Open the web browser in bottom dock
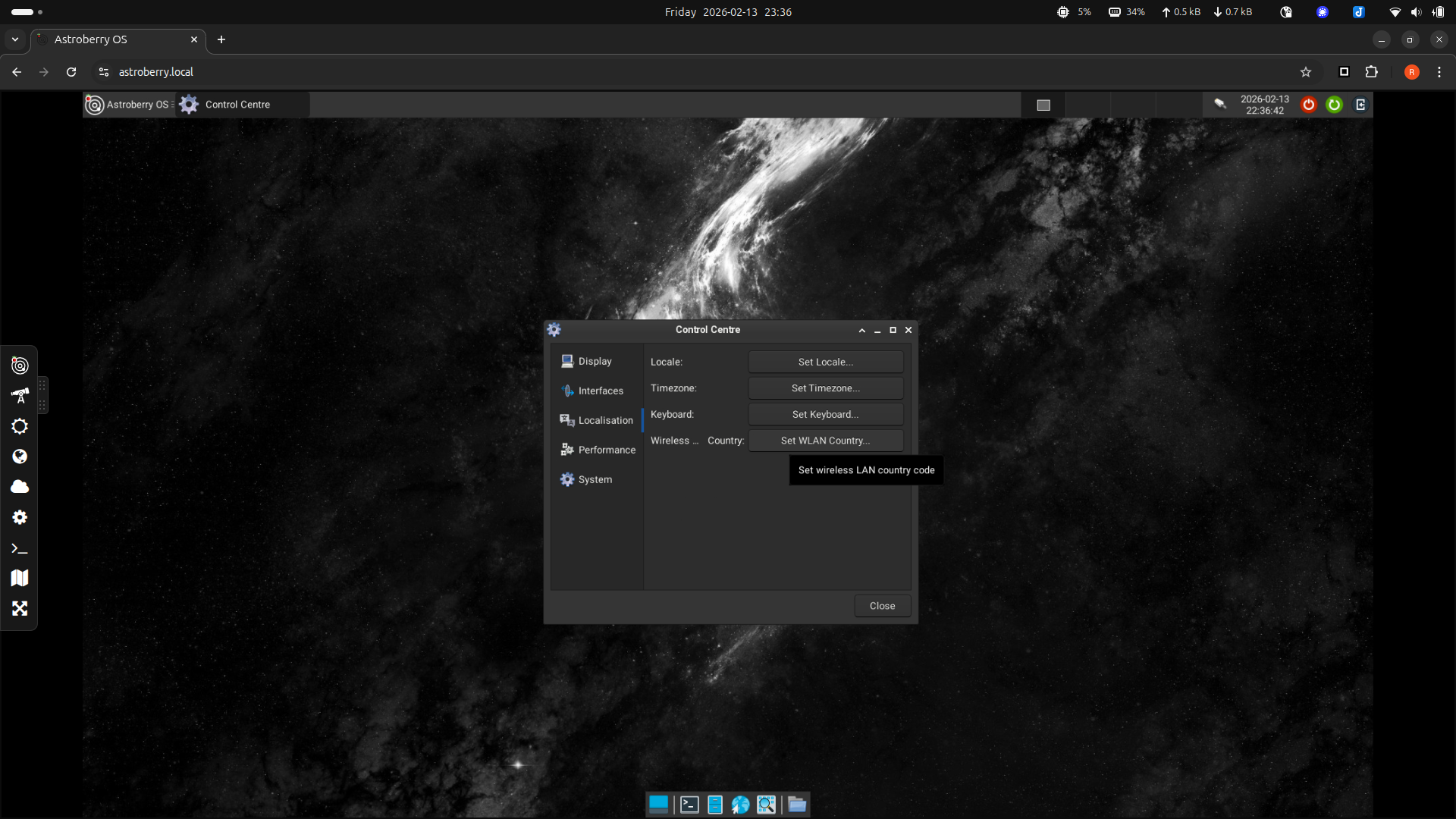The width and height of the screenshot is (1456, 819). (x=740, y=805)
